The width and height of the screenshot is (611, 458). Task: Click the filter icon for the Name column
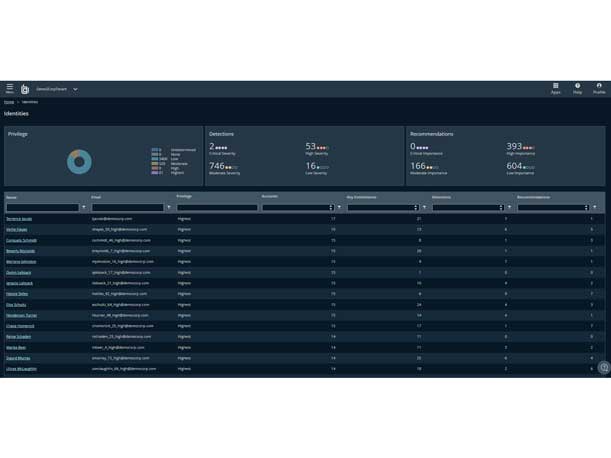(84, 208)
